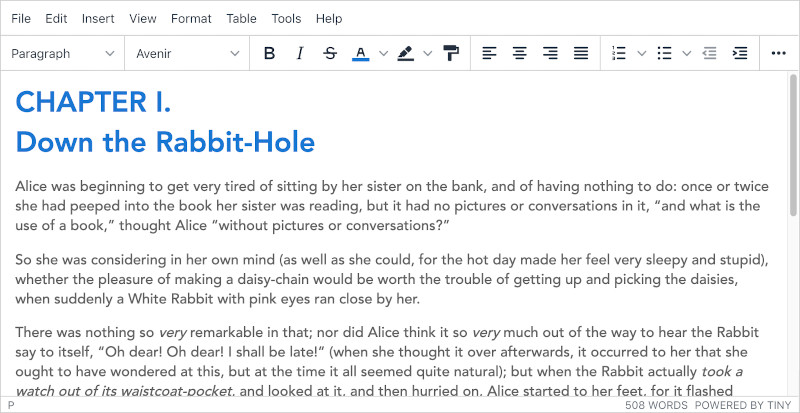The image size is (800, 413).
Task: Open the Table menu
Action: (241, 19)
